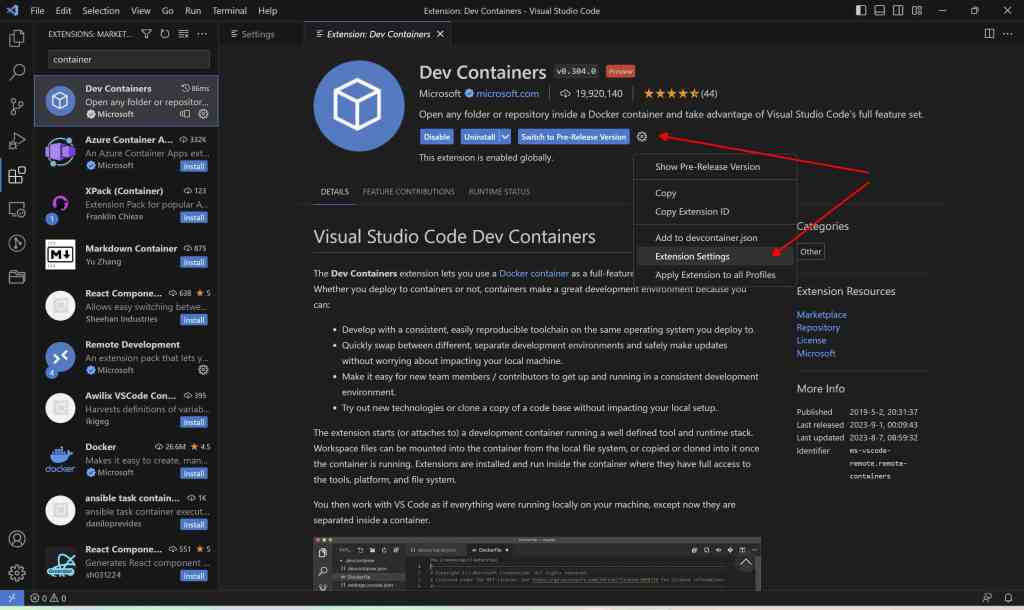Select Show Pre-Release Version menu entry
This screenshot has width=1024, height=610.
[715, 167]
